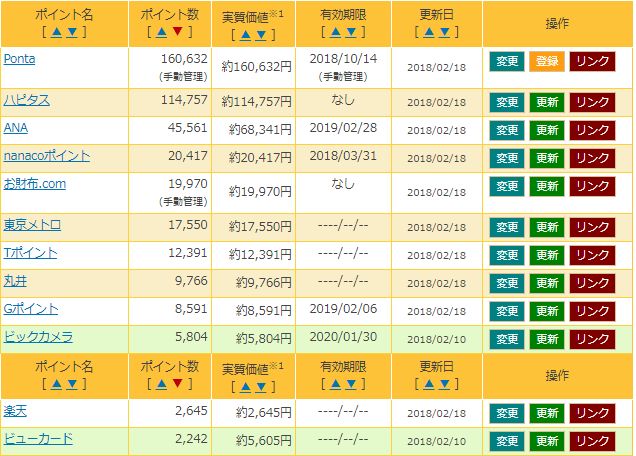Click 更新 button in 丸井 row
Viewport: 636px width, 456px height.
pyautogui.click(x=547, y=283)
